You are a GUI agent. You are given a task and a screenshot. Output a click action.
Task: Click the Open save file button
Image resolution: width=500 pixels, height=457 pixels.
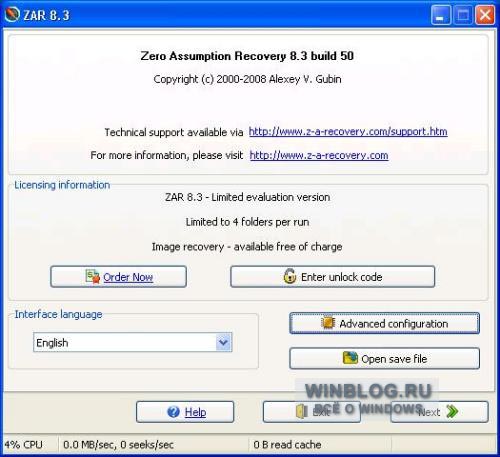pos(384,359)
